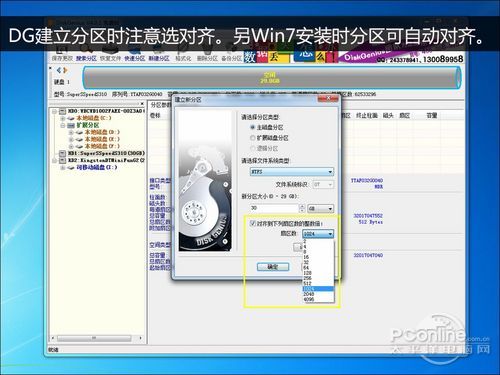Select 主磁盘分区 partition type
This screenshot has width=500, height=375.
(x=252, y=127)
